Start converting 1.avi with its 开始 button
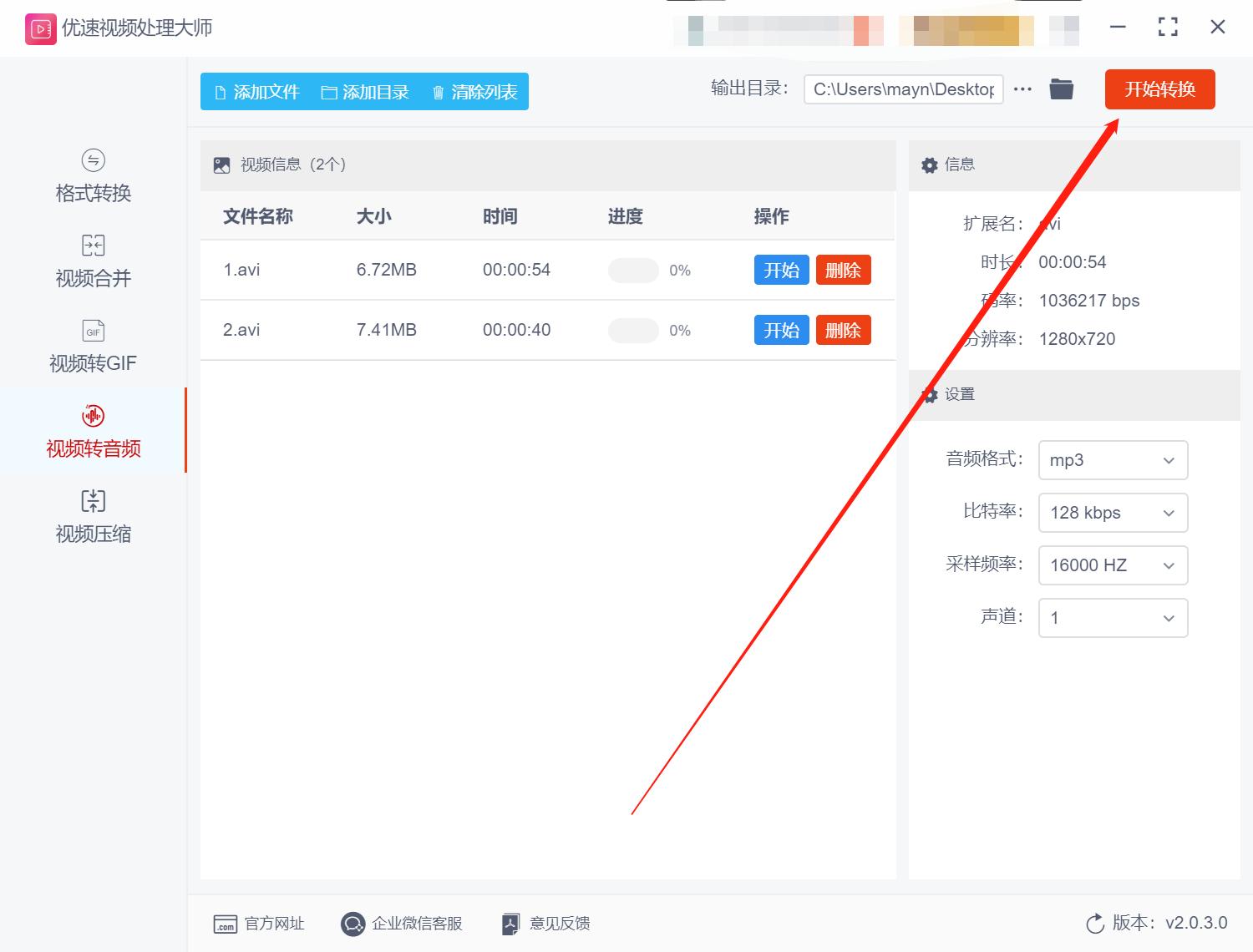Viewport: 1253px width, 952px height. tap(781, 270)
